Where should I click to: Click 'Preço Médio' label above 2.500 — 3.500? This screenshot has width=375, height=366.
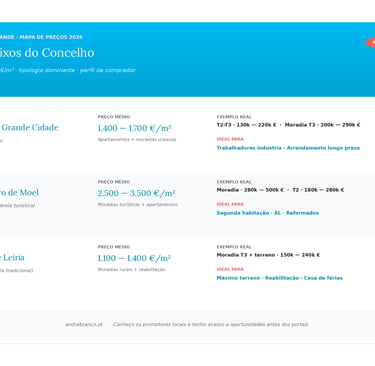coord(114,182)
